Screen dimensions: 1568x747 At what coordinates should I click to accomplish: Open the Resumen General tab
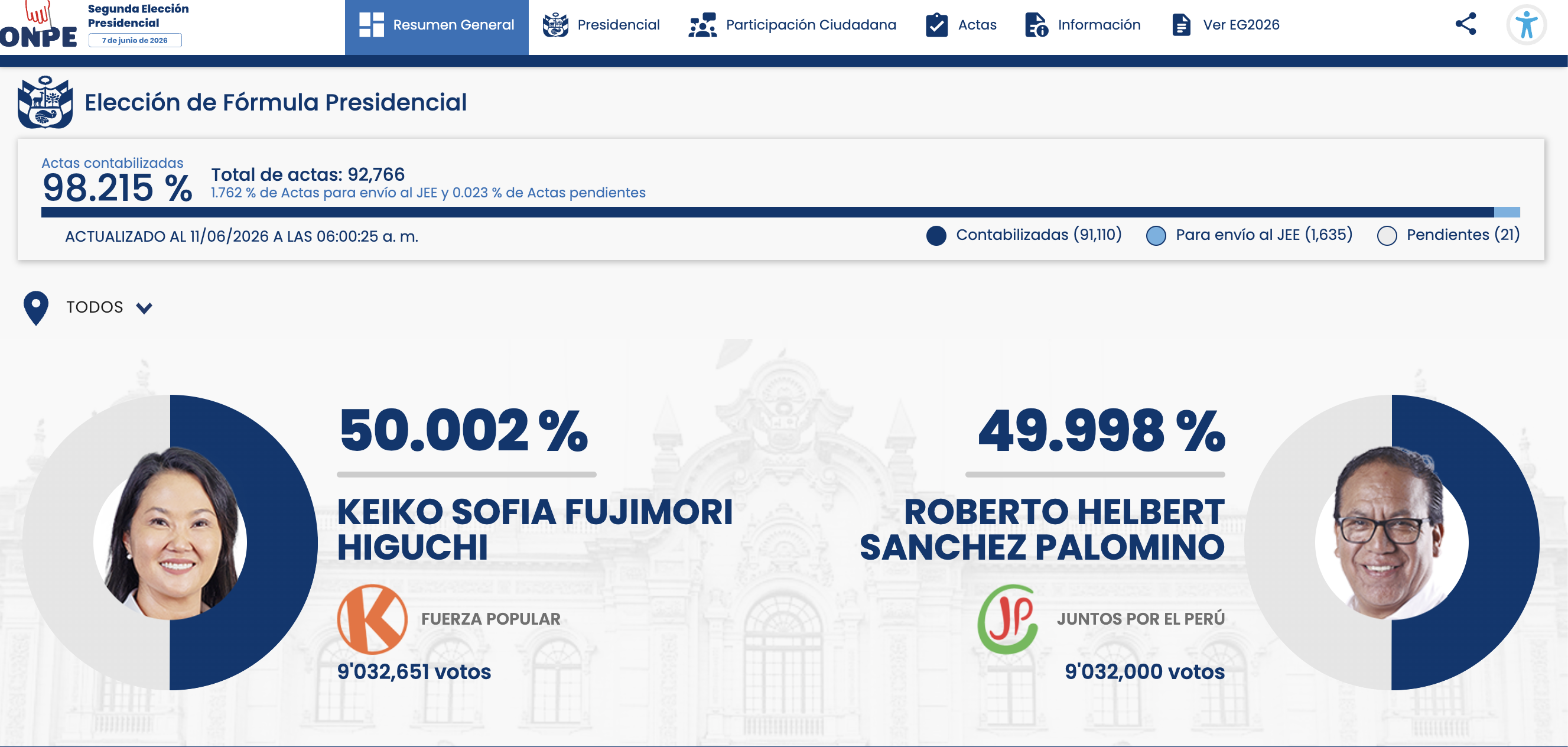[x=437, y=27]
